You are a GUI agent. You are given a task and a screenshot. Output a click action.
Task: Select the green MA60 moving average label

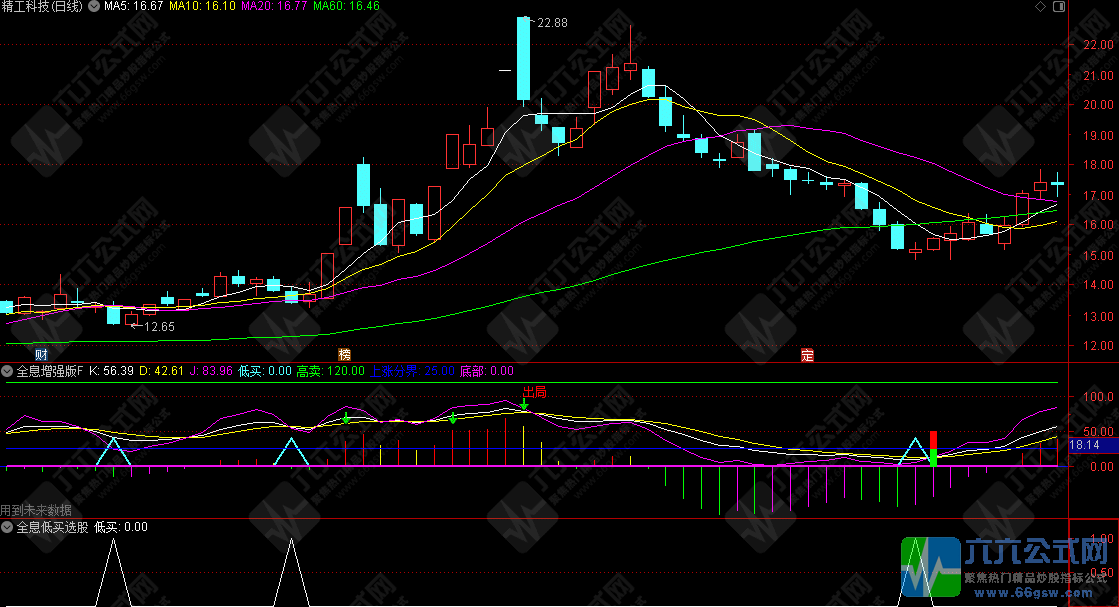(x=346, y=7)
